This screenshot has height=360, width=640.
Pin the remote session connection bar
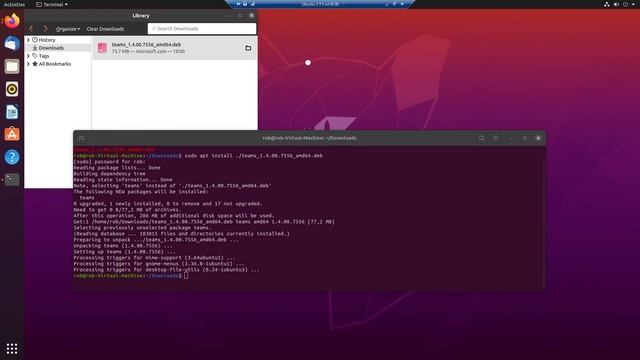[x=238, y=4]
